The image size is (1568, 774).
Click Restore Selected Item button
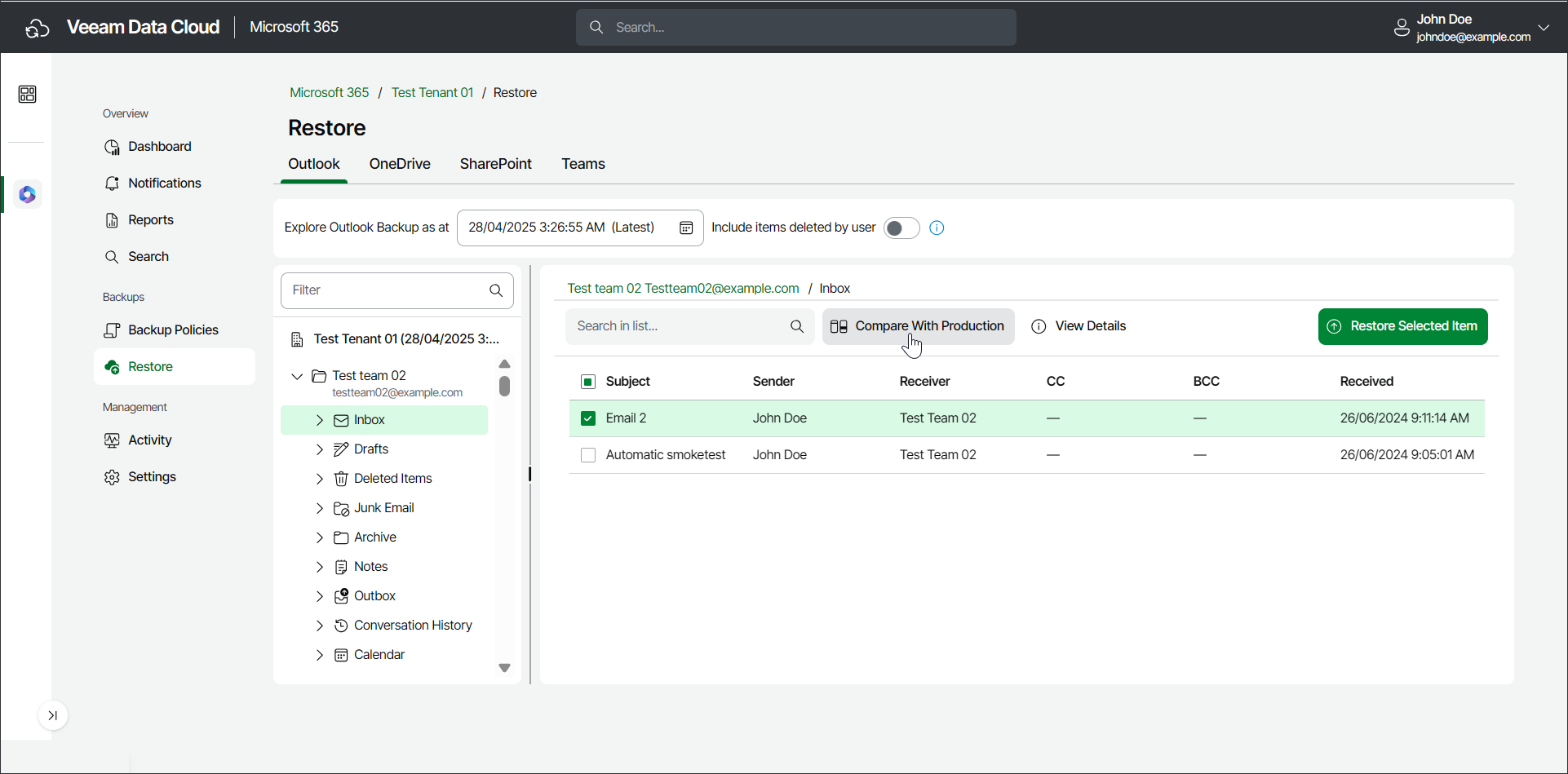pyautogui.click(x=1402, y=326)
